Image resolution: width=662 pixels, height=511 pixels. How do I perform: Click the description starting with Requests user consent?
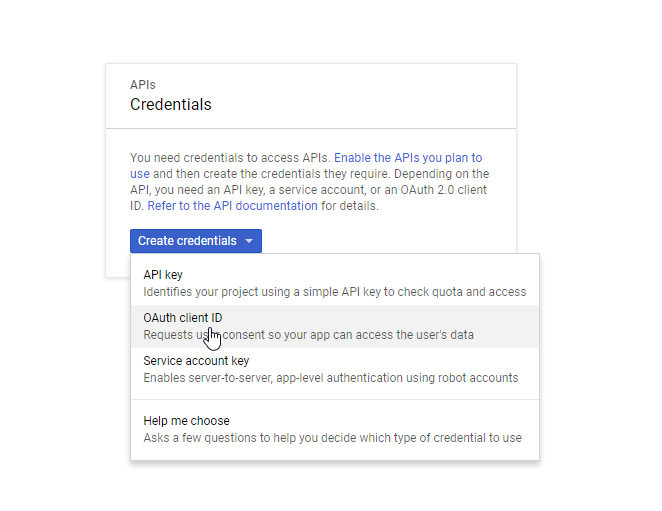pyautogui.click(x=308, y=335)
